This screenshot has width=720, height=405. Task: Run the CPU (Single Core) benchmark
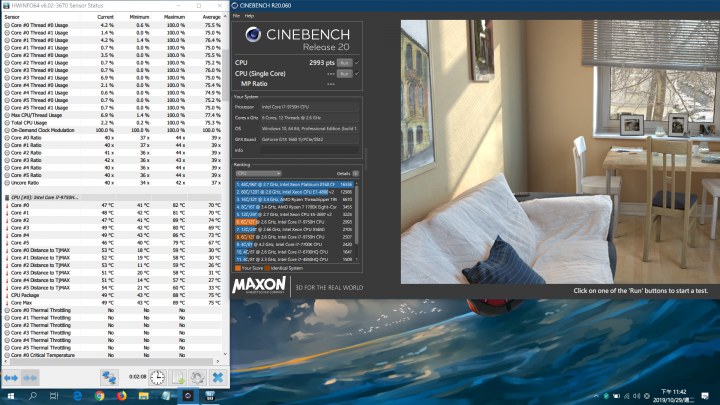point(344,73)
